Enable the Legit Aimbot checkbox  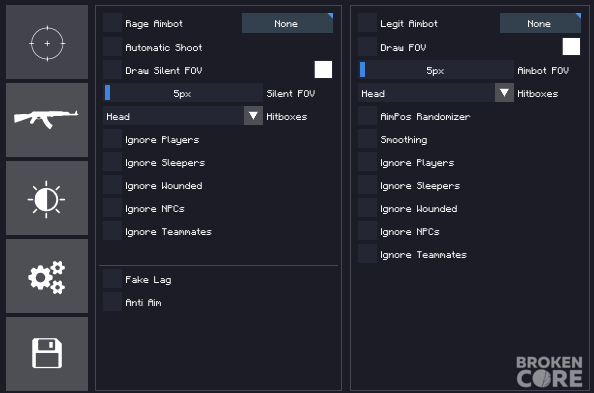coord(367,23)
